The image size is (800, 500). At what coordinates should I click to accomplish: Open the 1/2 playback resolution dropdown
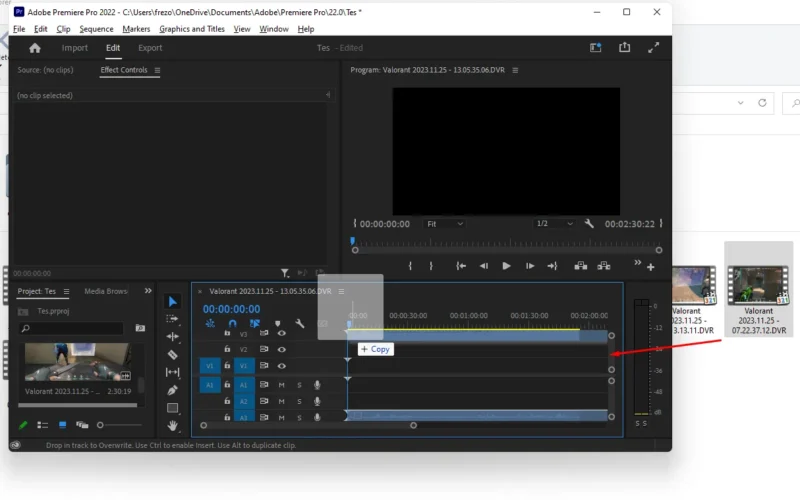[554, 224]
